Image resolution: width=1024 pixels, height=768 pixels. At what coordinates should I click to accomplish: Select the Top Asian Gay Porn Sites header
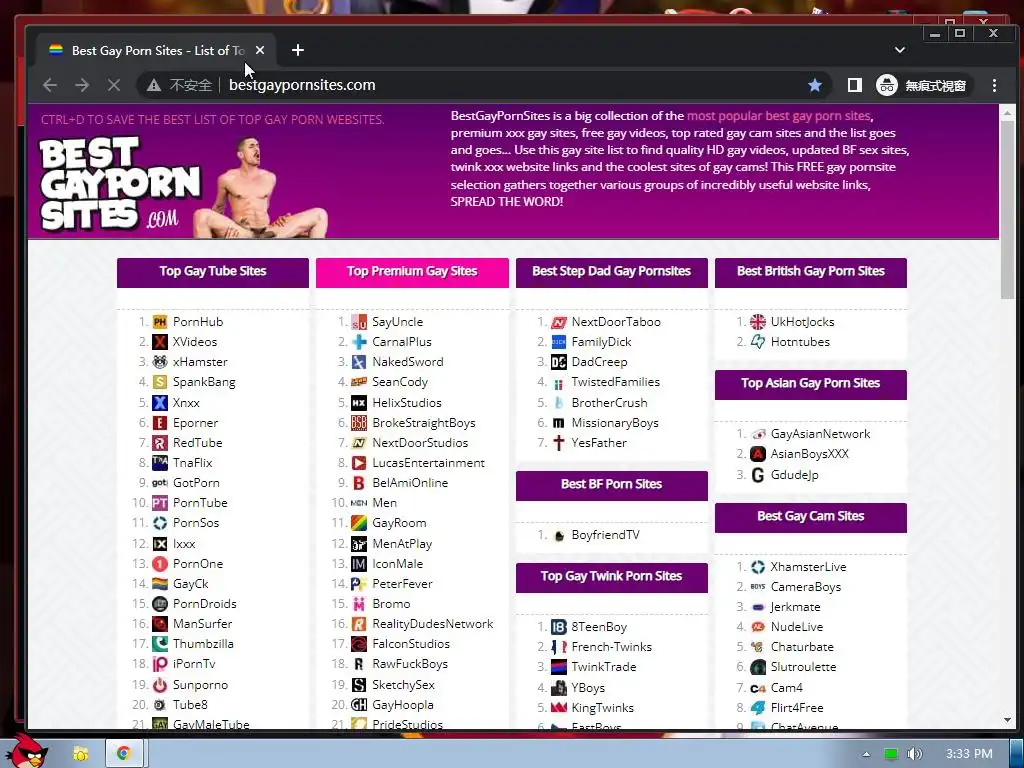[x=810, y=384]
